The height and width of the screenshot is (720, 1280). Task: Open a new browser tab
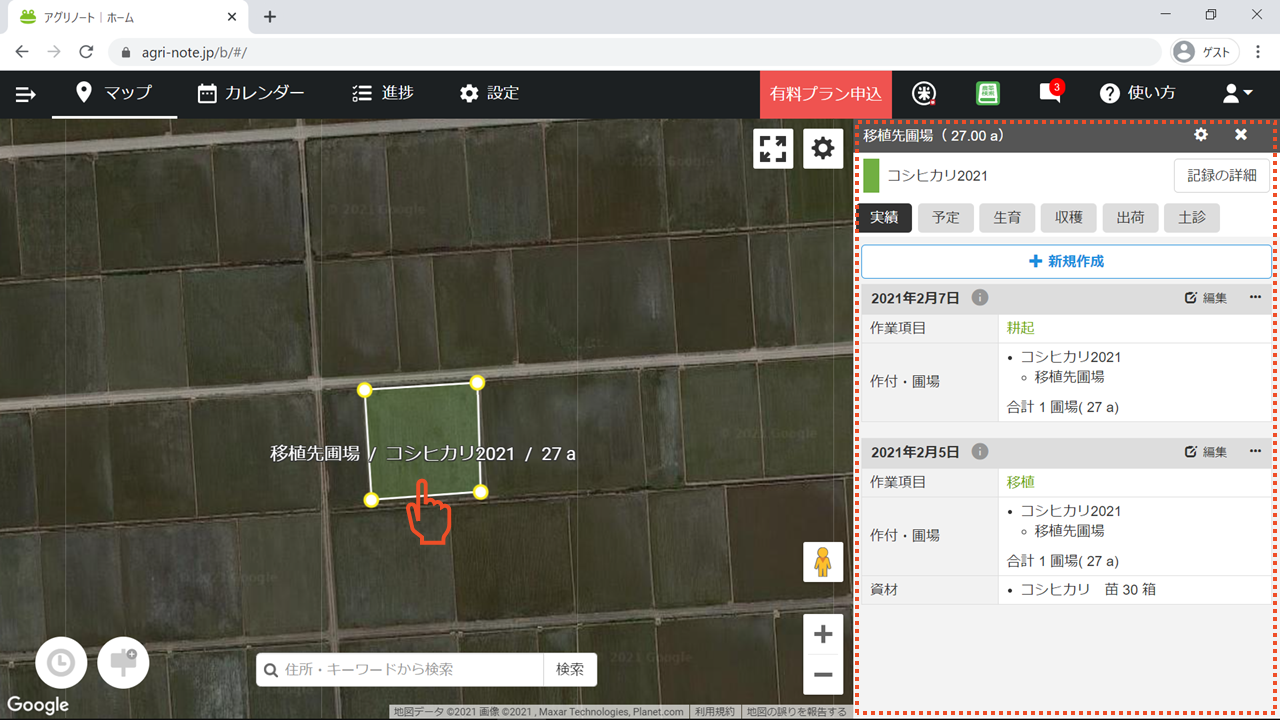click(x=270, y=17)
